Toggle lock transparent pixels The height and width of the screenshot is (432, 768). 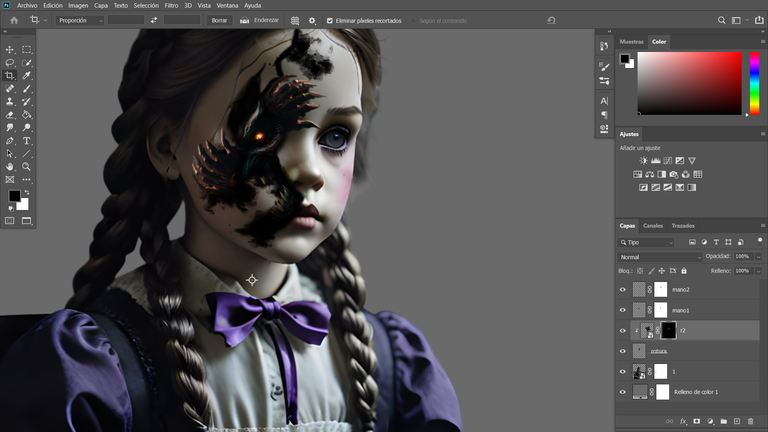pyautogui.click(x=640, y=271)
